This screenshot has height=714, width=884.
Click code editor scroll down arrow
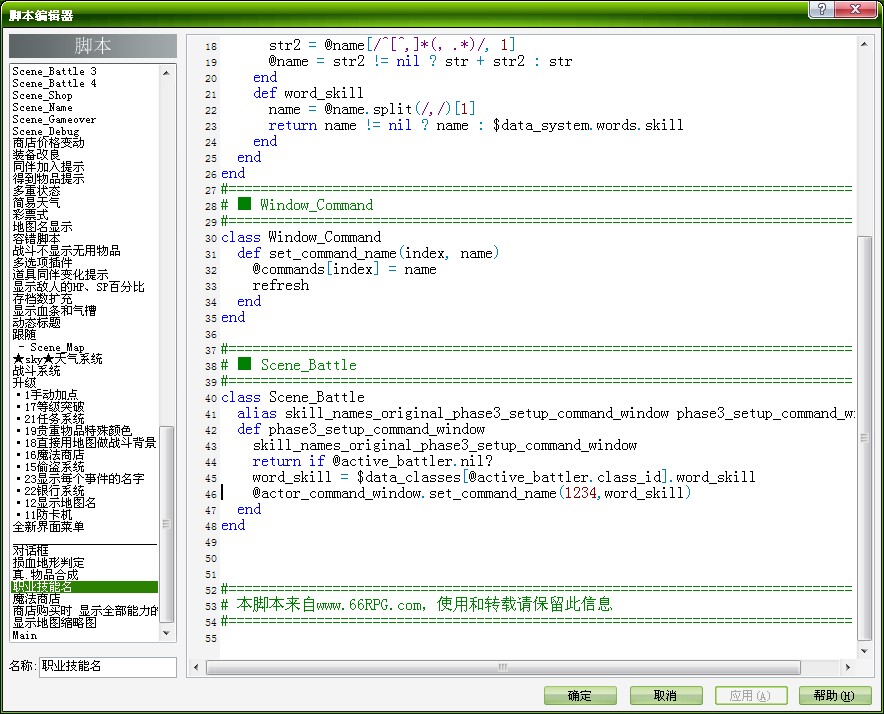[864, 651]
